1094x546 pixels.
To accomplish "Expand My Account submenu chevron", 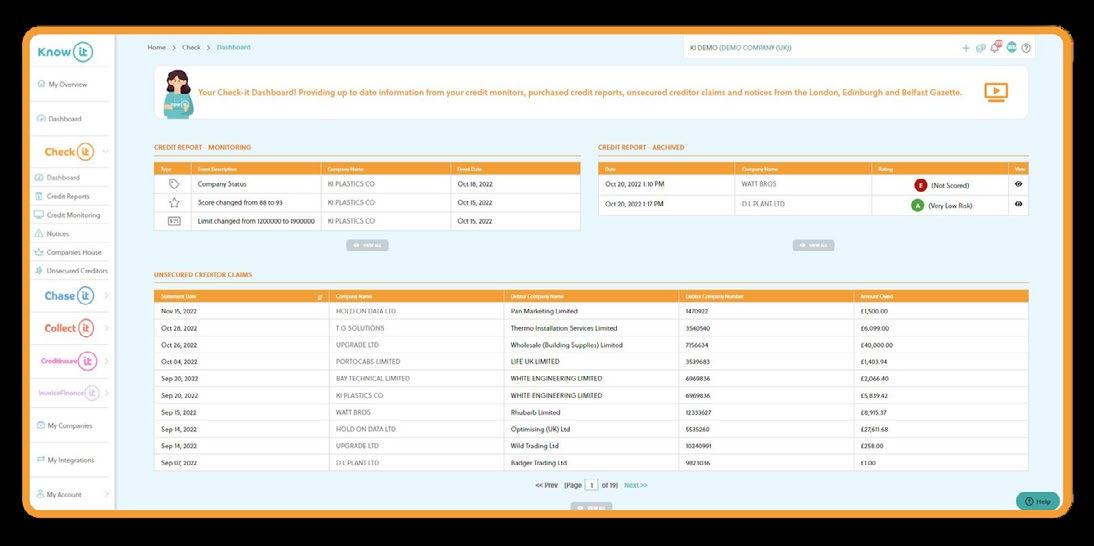I will pos(106,494).
